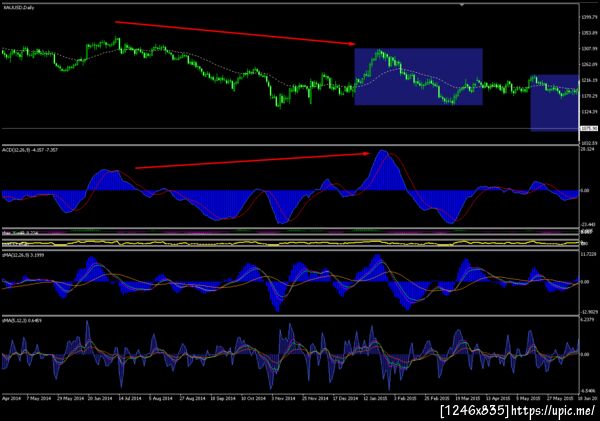Click the 18 Sep 2014 date on time axis
This screenshot has height=421, width=600.
(223, 398)
